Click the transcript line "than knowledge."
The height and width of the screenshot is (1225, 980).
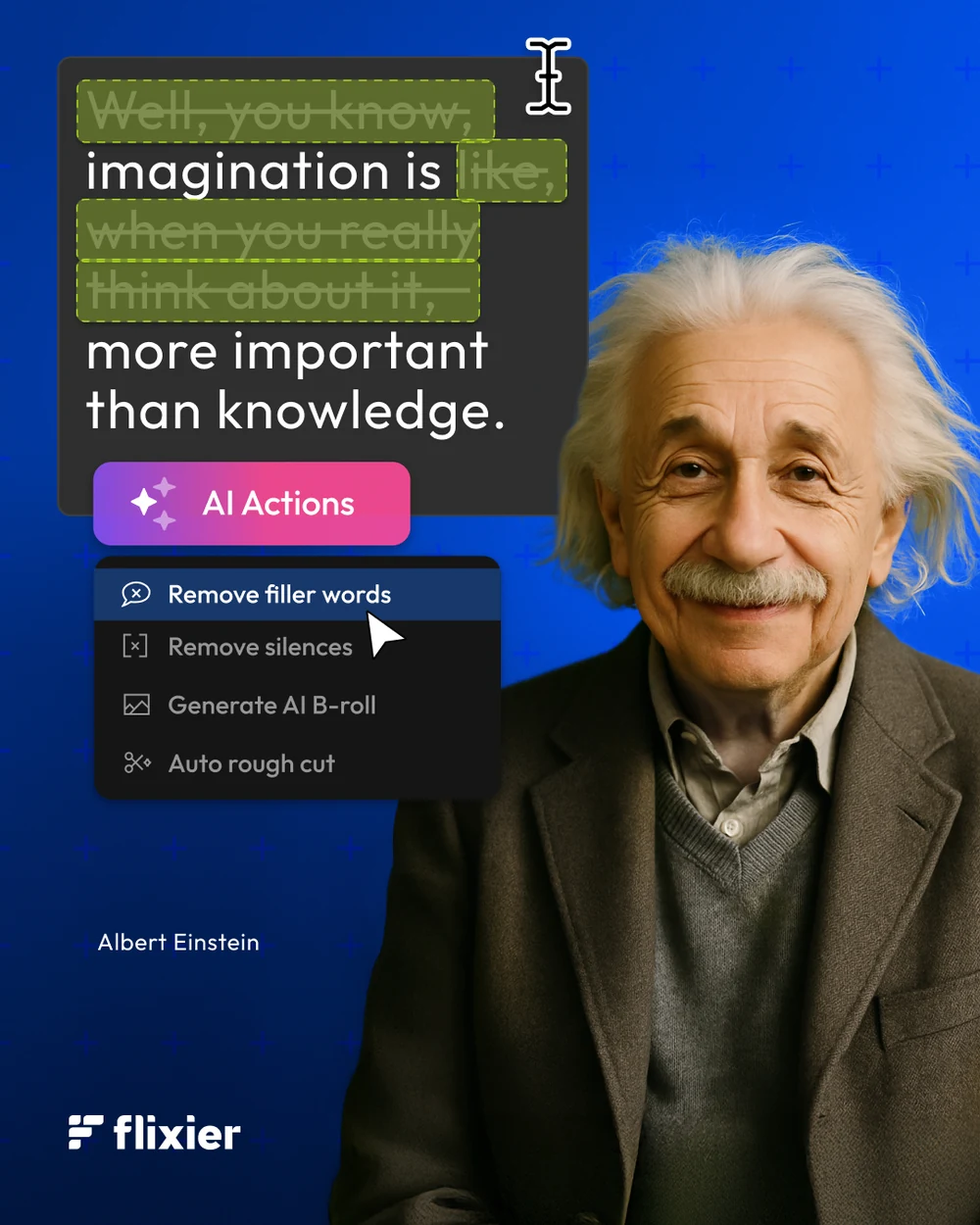296,410
